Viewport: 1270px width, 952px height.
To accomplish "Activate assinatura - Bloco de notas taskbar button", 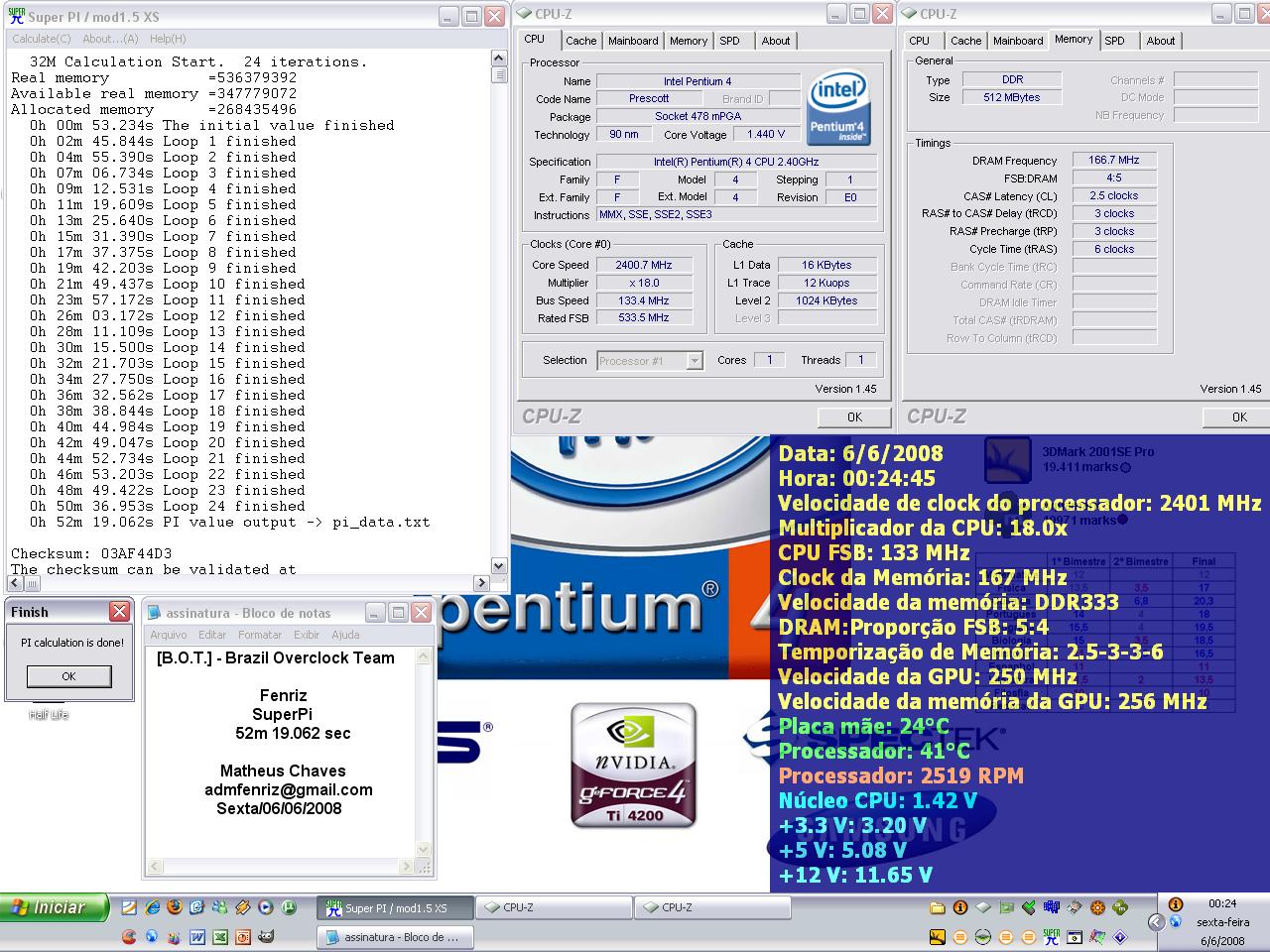I will point(395,937).
